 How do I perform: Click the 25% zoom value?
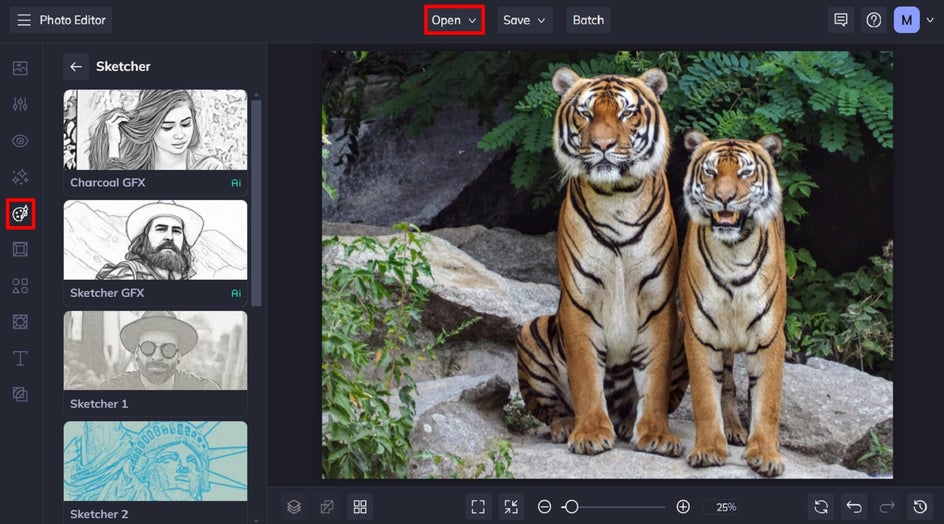tap(726, 507)
